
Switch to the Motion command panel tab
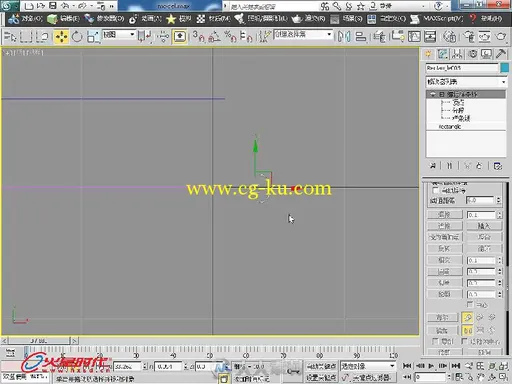[472, 54]
